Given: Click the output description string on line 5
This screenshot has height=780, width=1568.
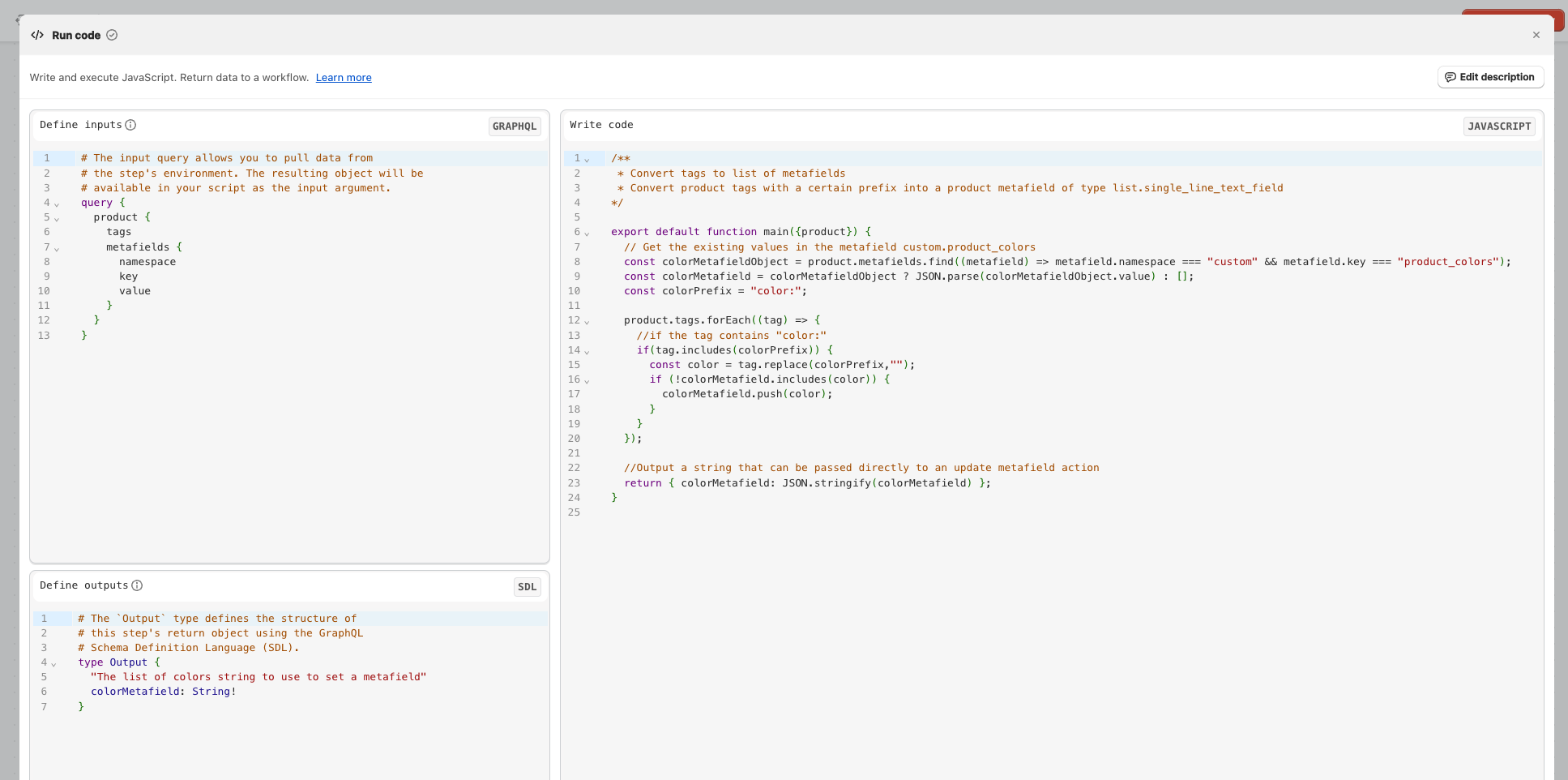Looking at the screenshot, I should pos(258,677).
